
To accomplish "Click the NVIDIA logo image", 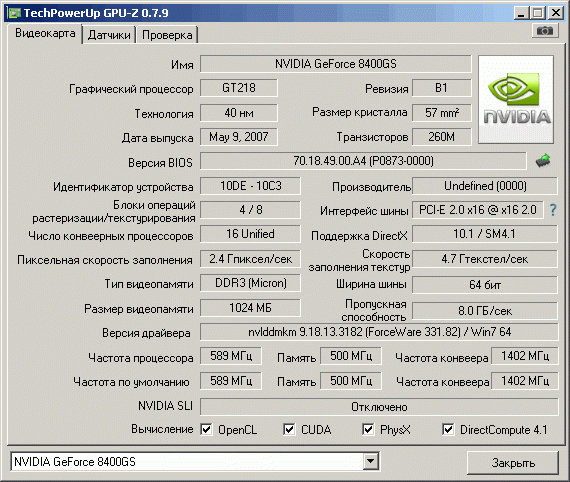I will (x=516, y=99).
